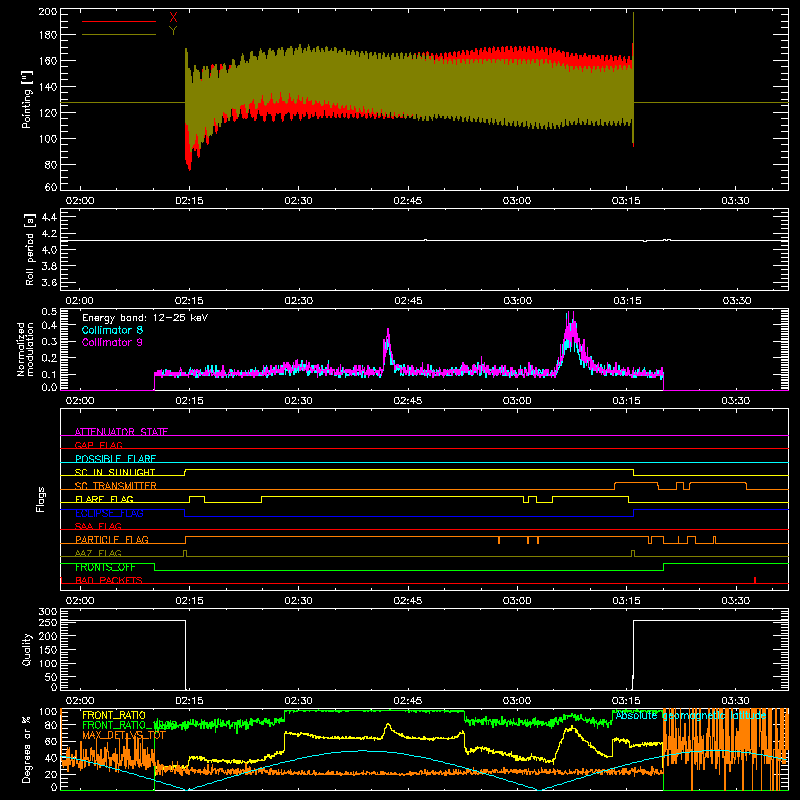Click the red BAD_PACKETS spike near 03:32
The height and width of the screenshot is (800, 800).
(755, 580)
